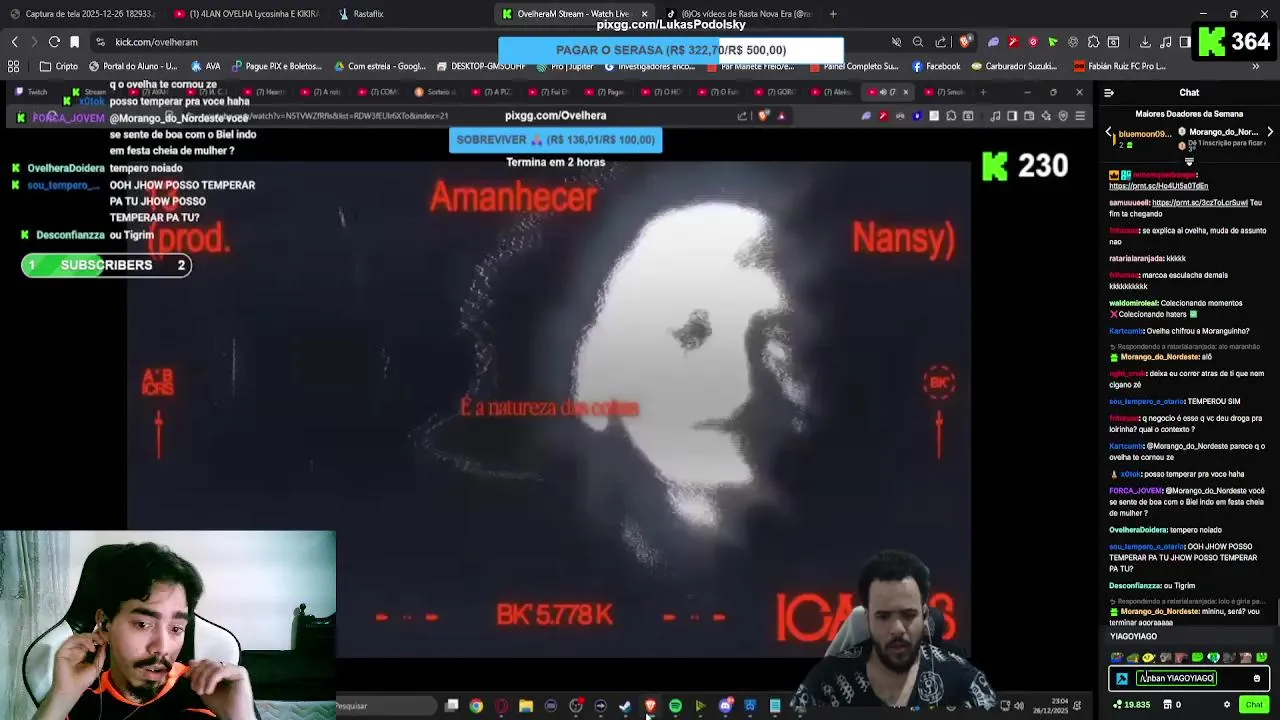Viewport: 1280px width, 720px height.
Task: Open the emoji picker in chat input
Action: tap(1257, 678)
